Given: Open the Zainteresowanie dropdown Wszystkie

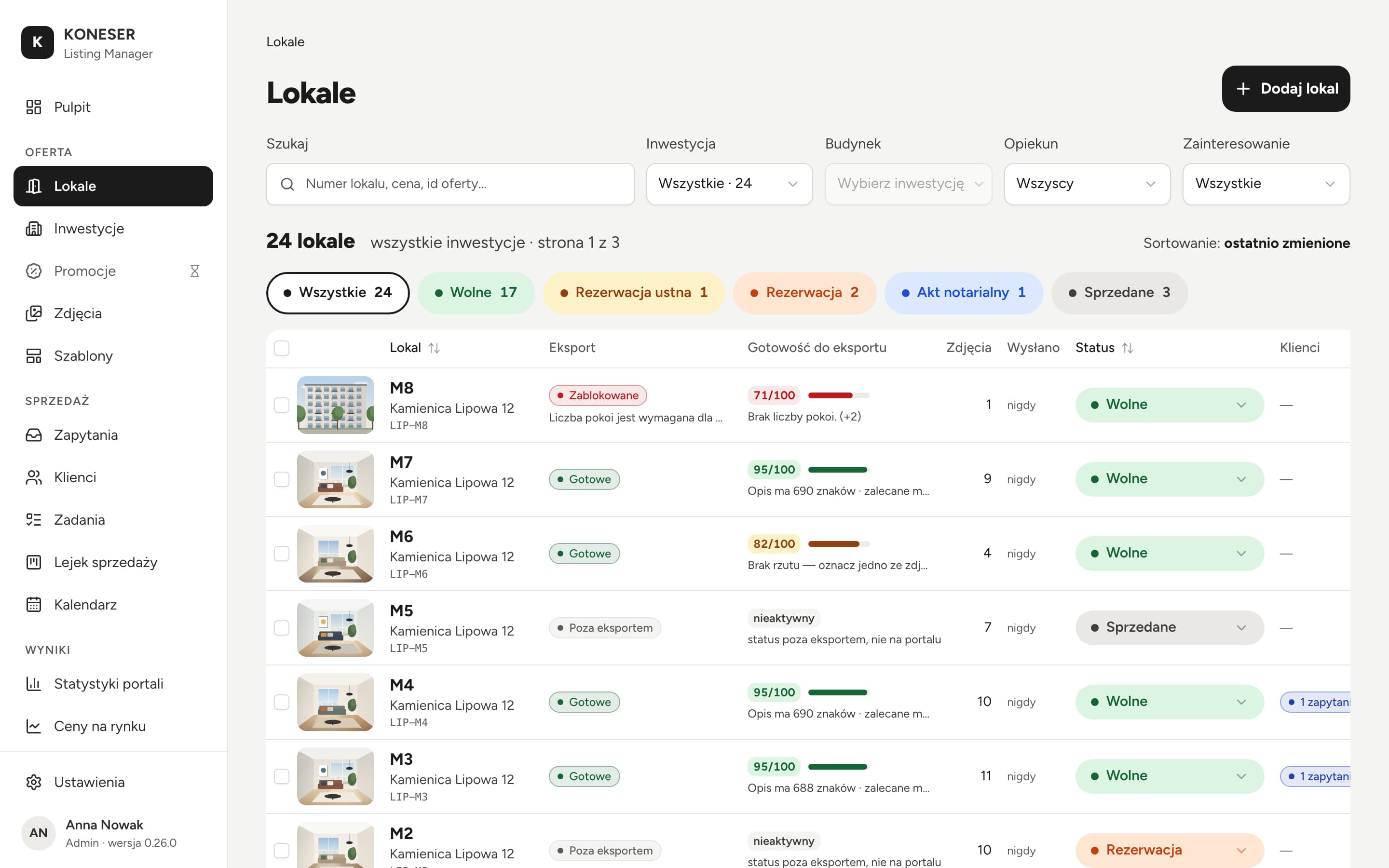Looking at the screenshot, I should pyautogui.click(x=1266, y=184).
